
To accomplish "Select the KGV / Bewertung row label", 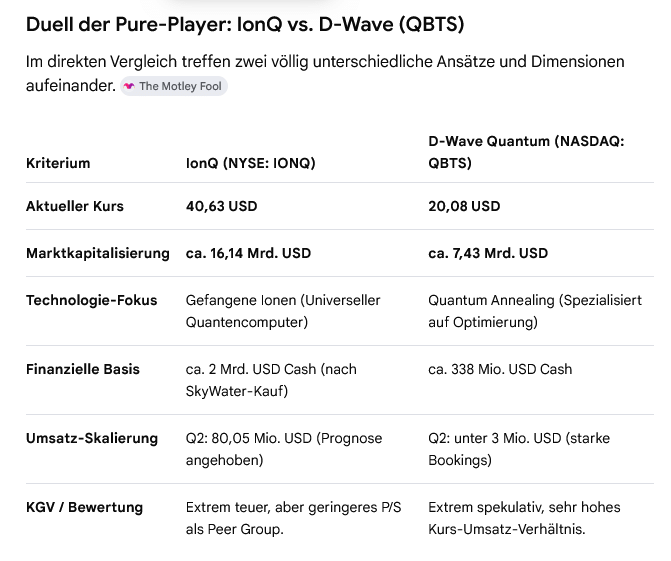I will [84, 508].
